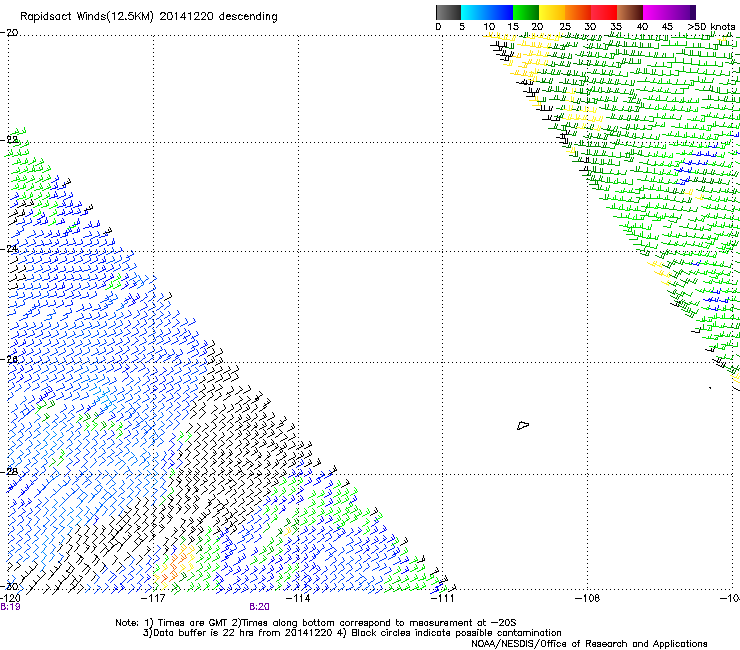Click the note line 'Times are GMT'
The width and height of the screenshot is (740, 650).
coord(192,623)
